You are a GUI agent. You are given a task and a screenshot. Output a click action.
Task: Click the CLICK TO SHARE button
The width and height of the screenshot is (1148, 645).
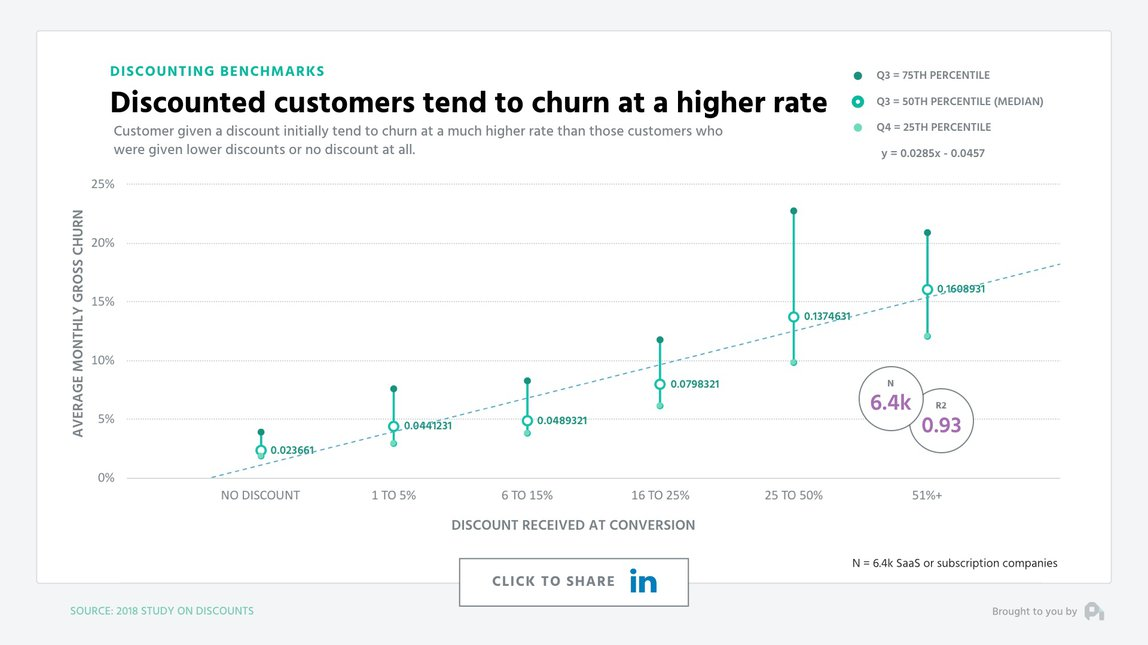(573, 581)
